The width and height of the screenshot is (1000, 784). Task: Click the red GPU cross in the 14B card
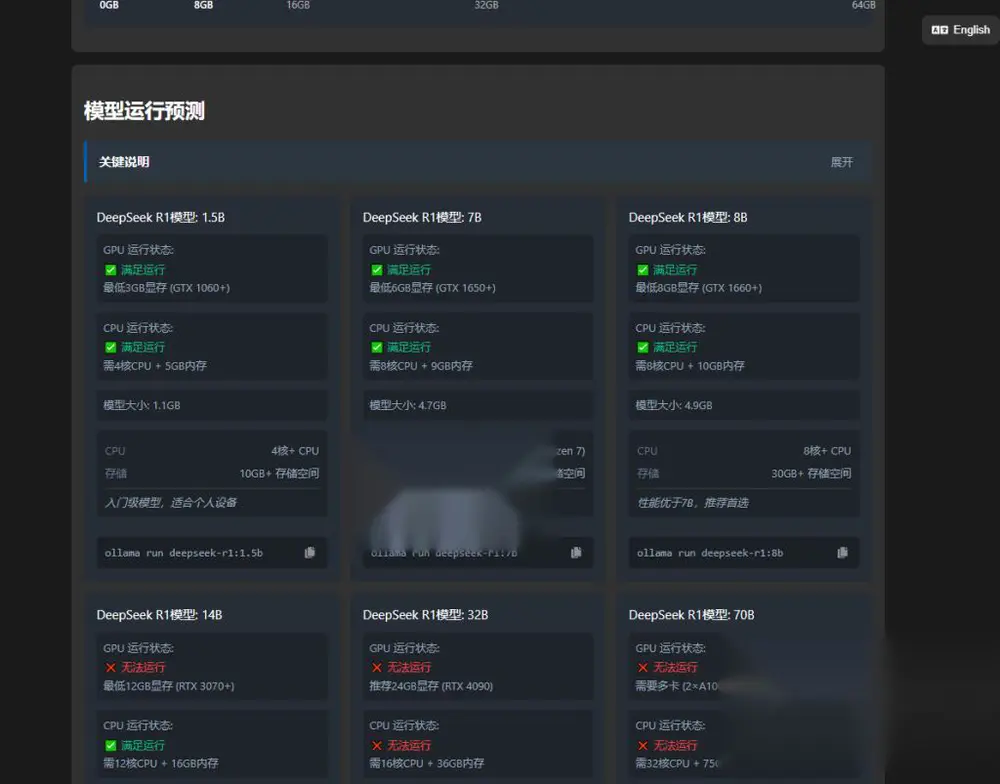(110, 667)
